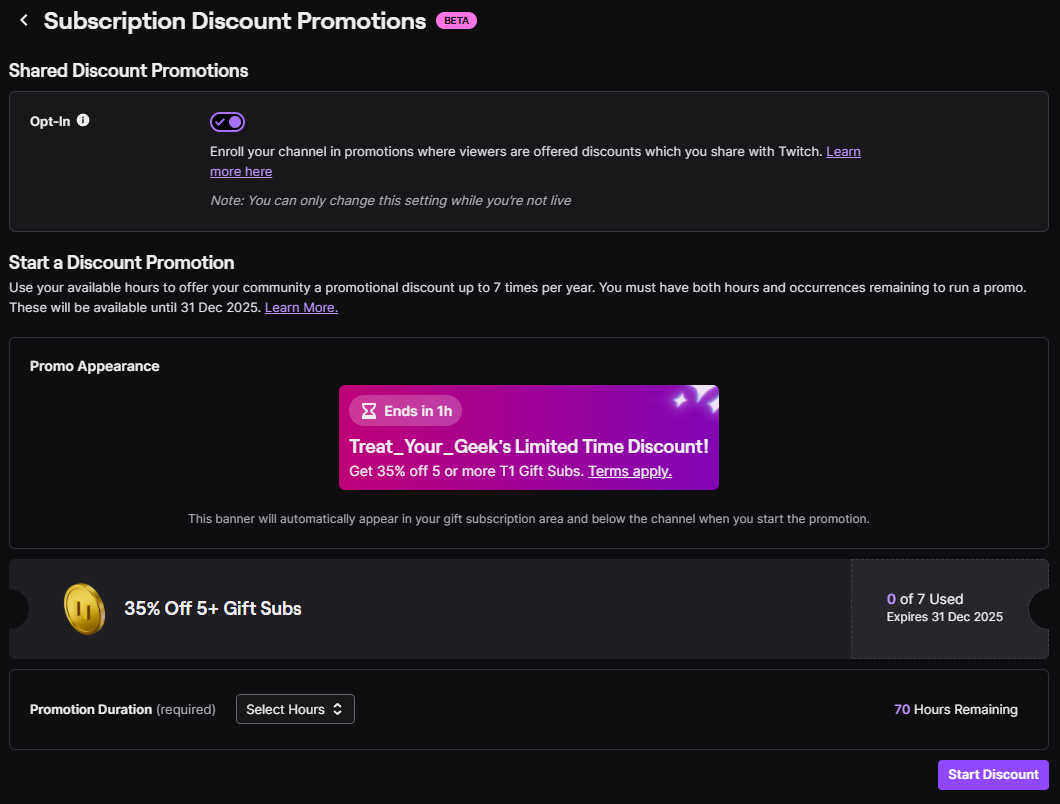Click the Expires 31 Dec 2025 text
The width and height of the screenshot is (1060, 804).
click(x=944, y=617)
